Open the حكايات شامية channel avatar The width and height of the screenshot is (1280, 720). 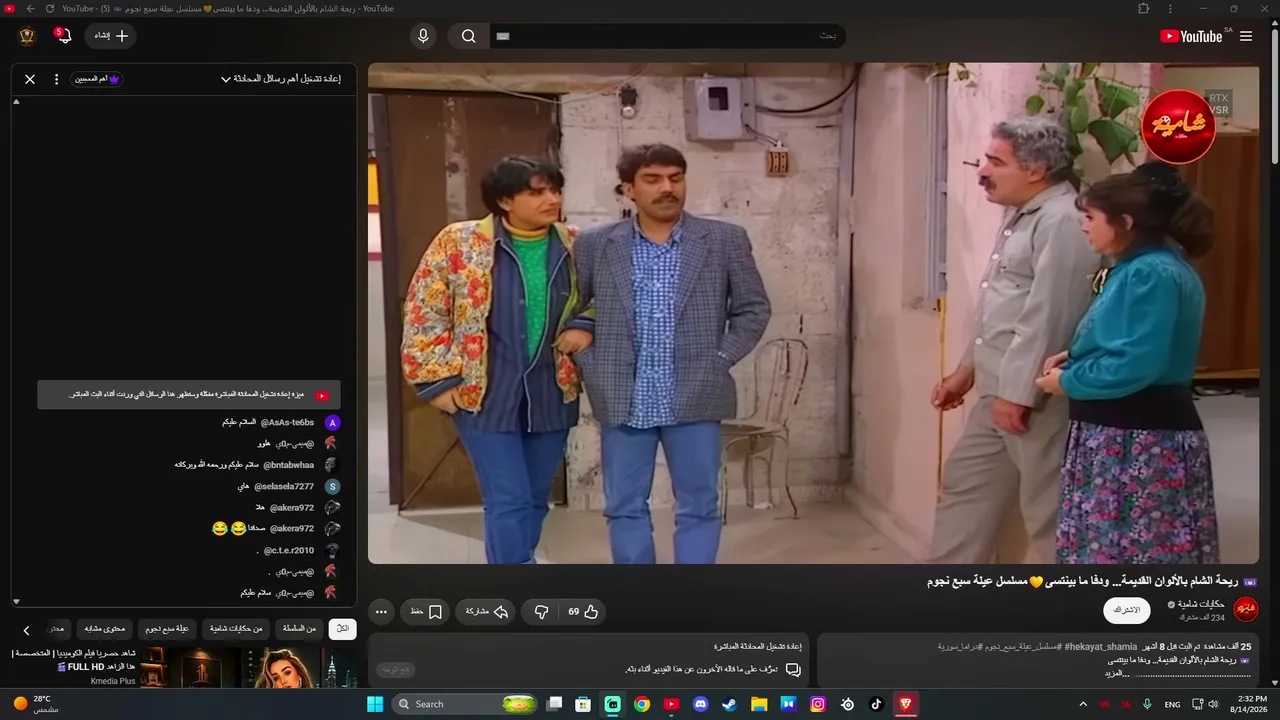tap(1246, 609)
